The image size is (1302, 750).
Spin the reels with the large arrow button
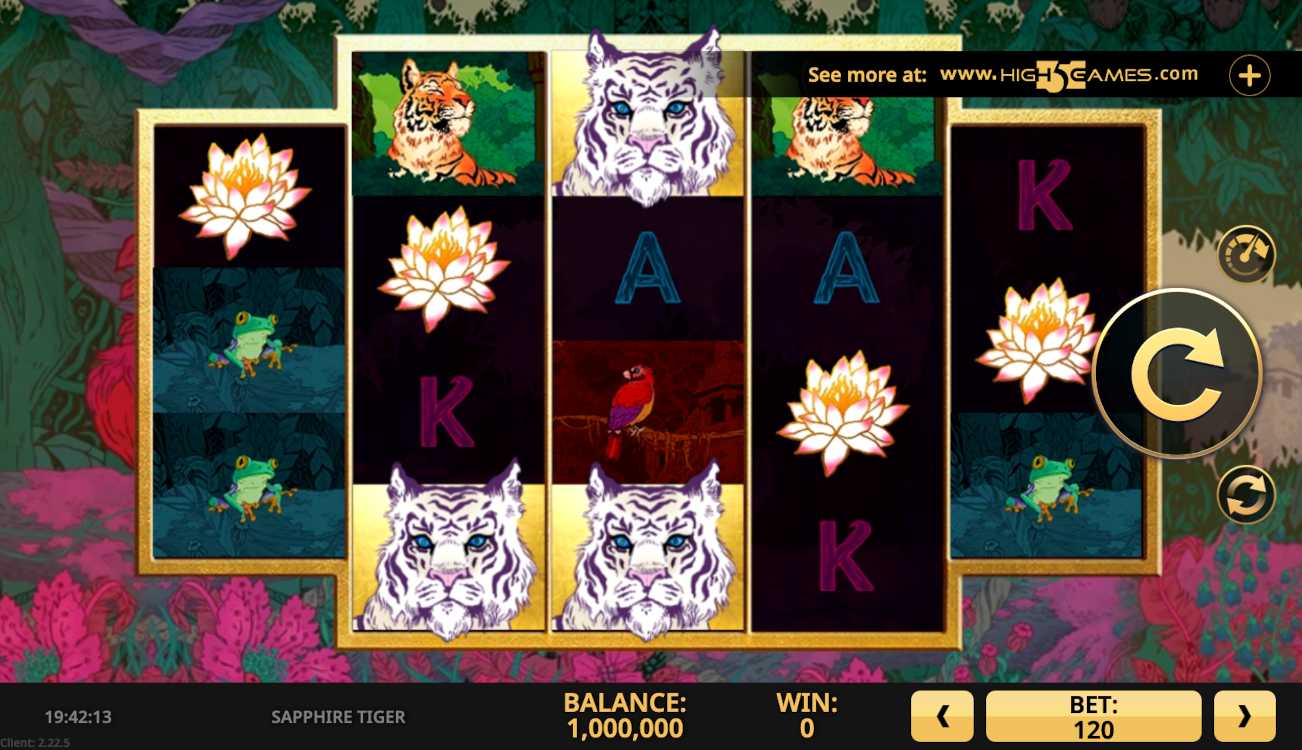pos(1177,373)
